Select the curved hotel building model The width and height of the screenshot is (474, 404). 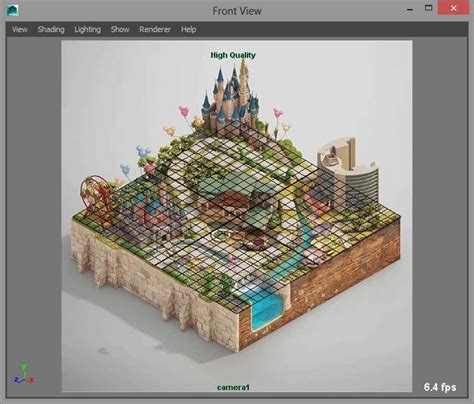coord(348,172)
